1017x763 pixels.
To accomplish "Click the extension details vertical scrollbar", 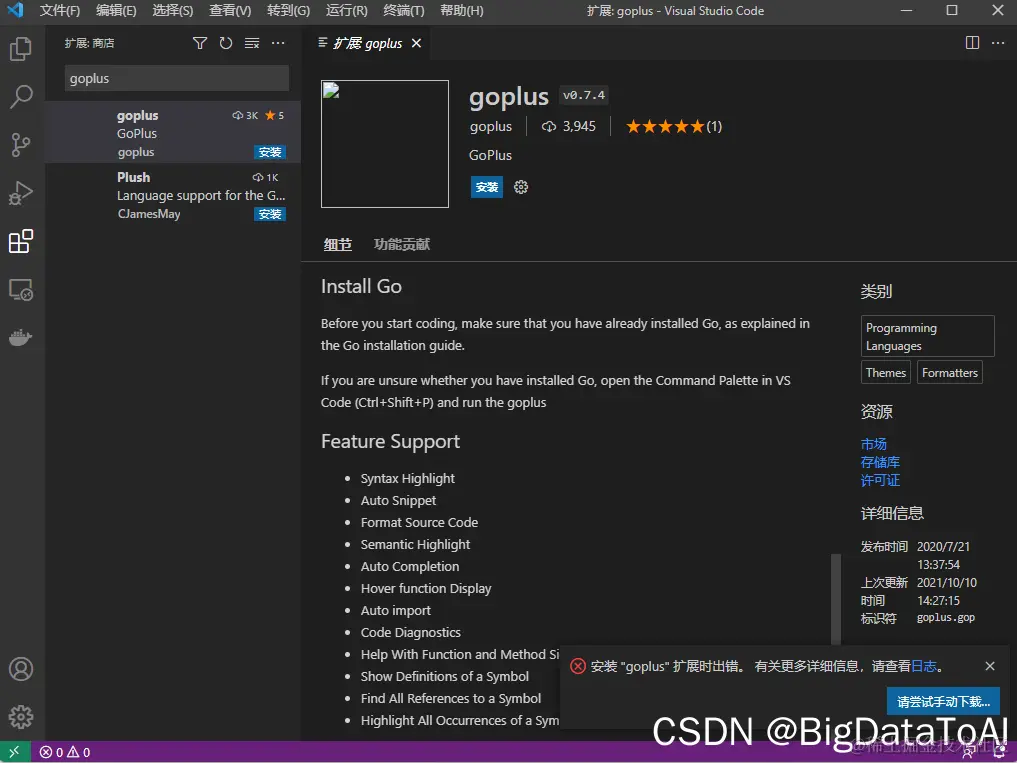I will click(x=836, y=598).
